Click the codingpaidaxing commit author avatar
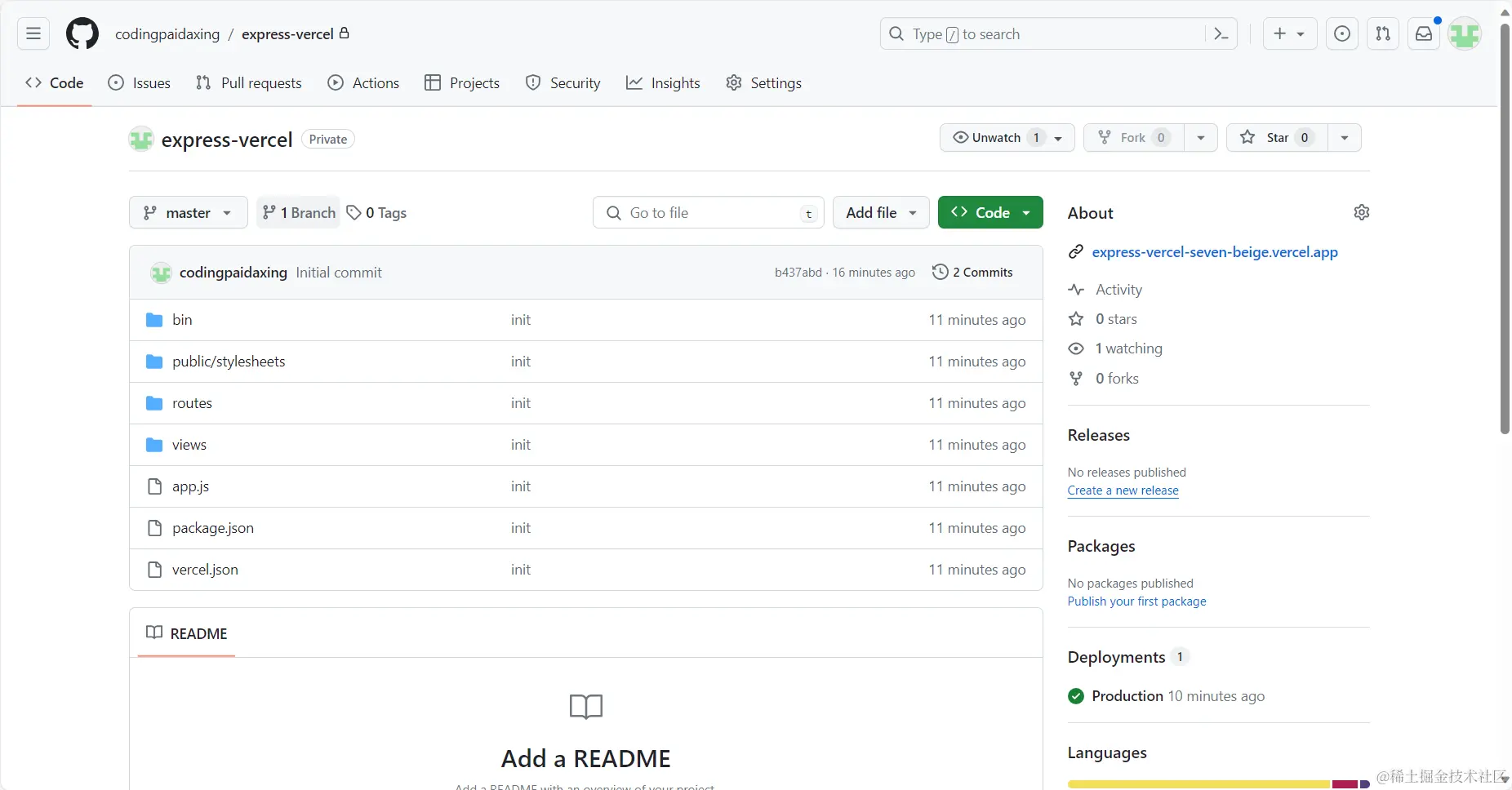 click(x=161, y=273)
